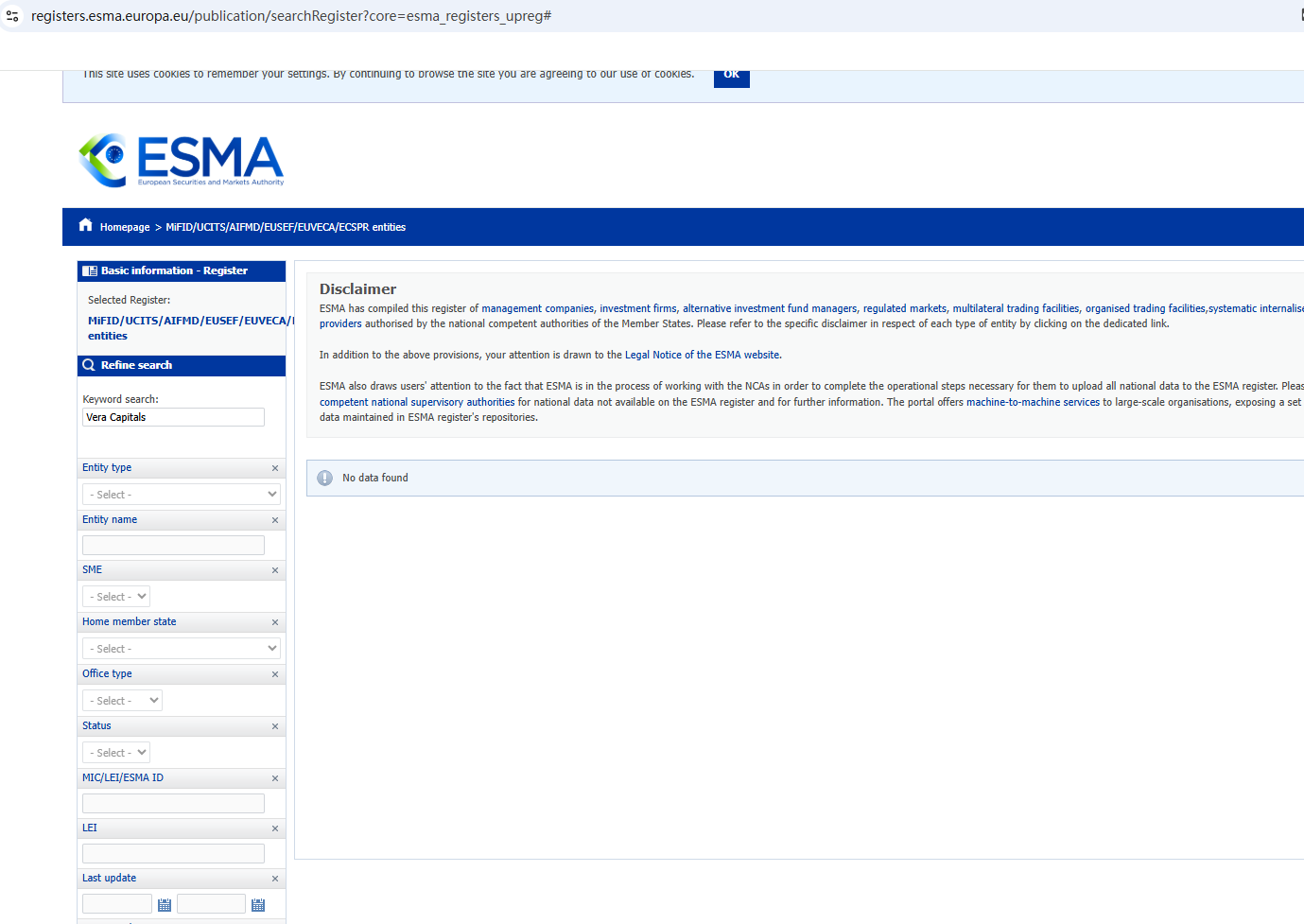Image resolution: width=1304 pixels, height=924 pixels.
Task: Click the Refine search panel header
Action: coord(182,365)
